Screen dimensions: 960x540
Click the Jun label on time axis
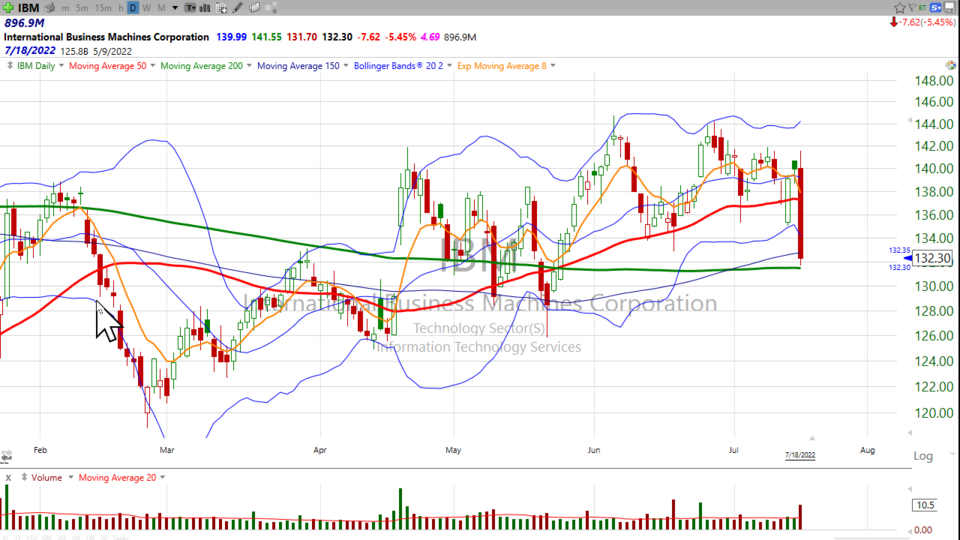(x=593, y=450)
